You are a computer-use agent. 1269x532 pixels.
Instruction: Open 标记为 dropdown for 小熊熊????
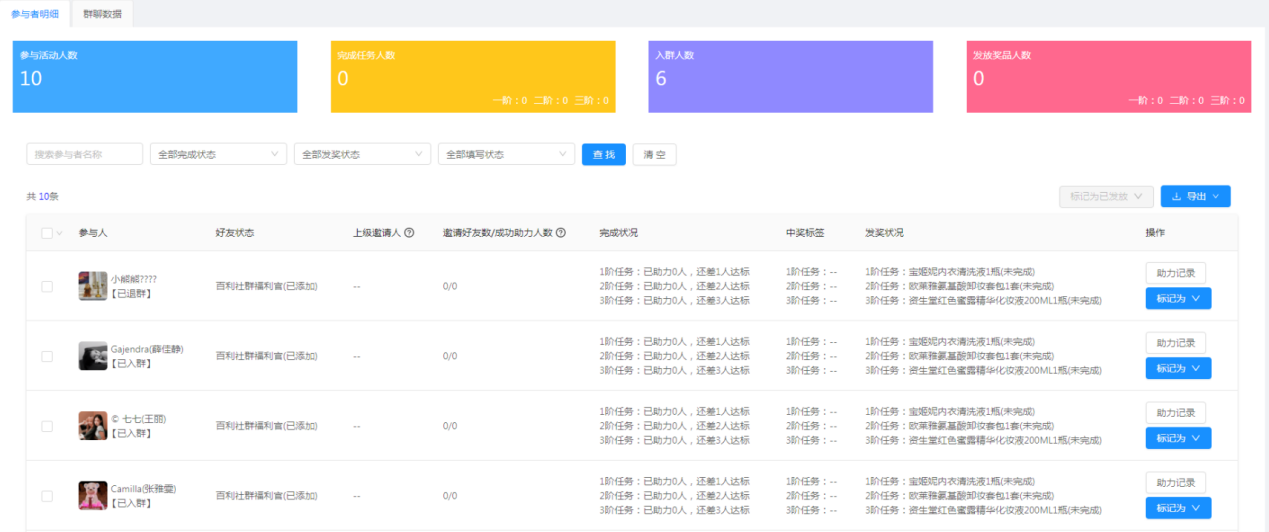point(1178,298)
